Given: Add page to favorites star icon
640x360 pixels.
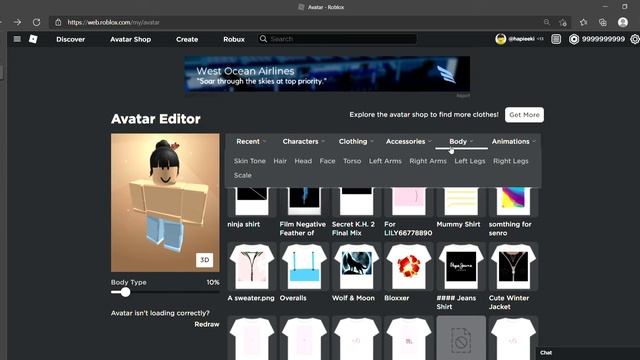Looking at the screenshot, I should pyautogui.click(x=563, y=22).
